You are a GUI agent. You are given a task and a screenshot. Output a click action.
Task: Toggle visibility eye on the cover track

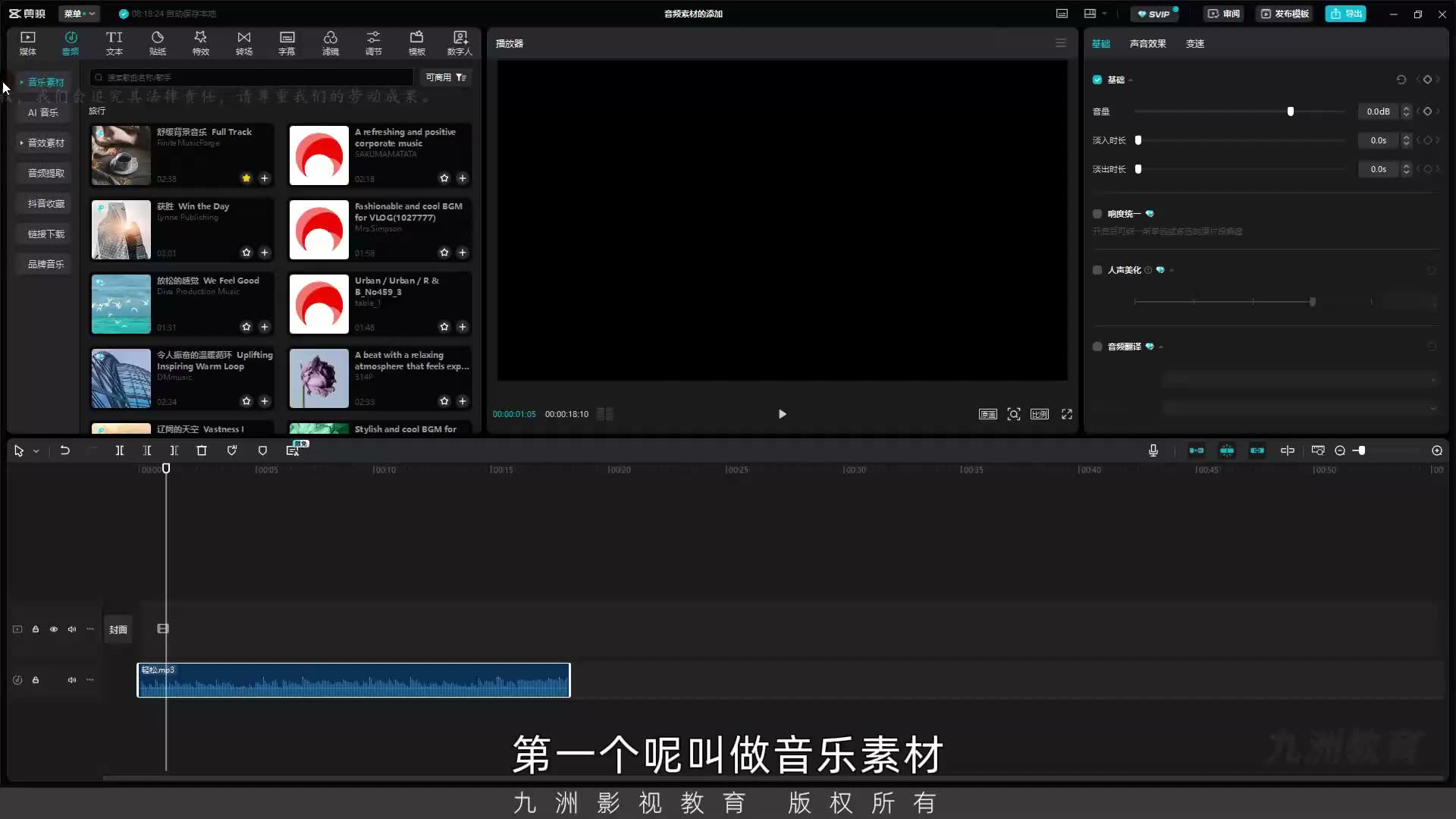pyautogui.click(x=54, y=629)
